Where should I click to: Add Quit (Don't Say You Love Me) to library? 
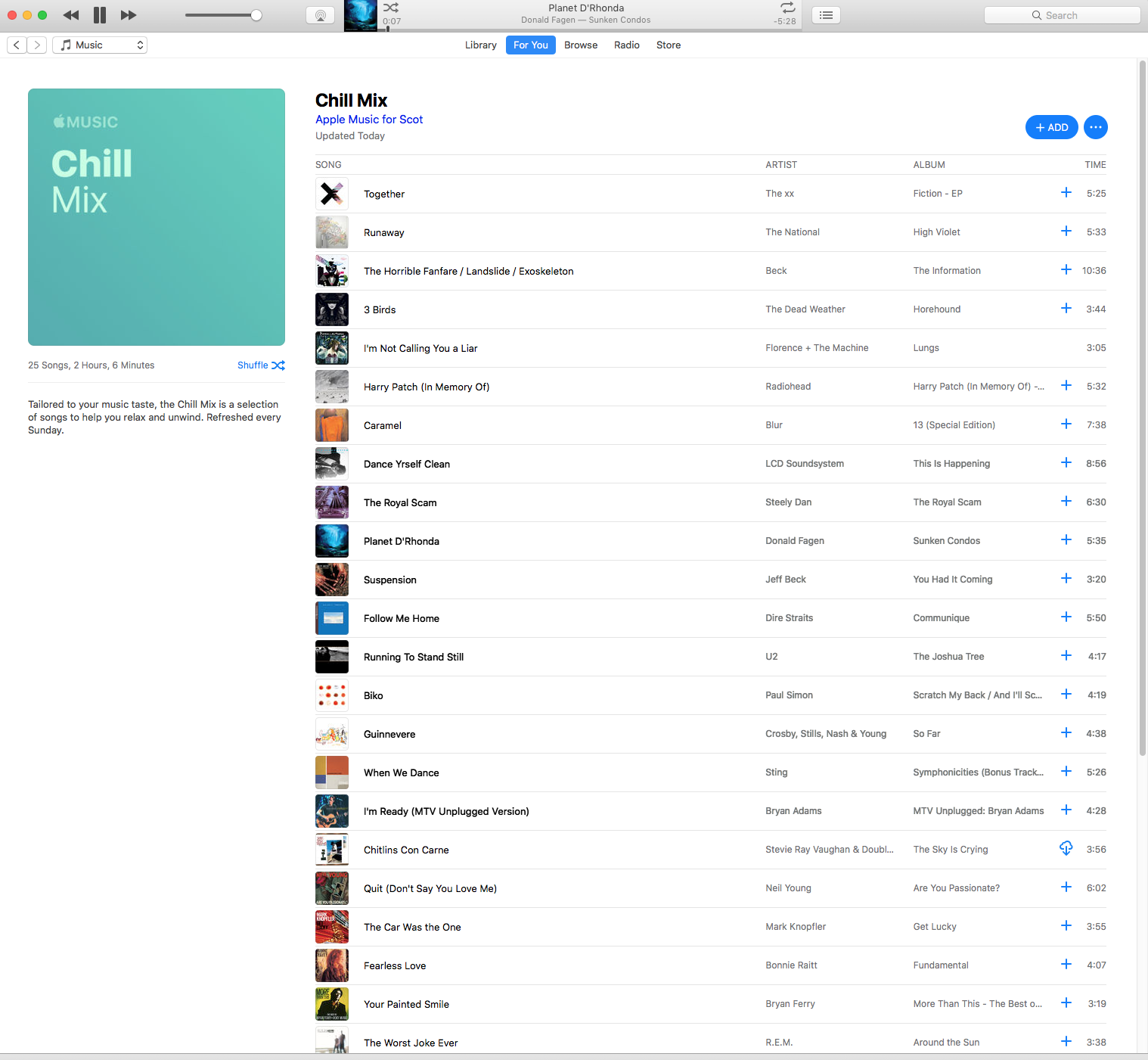click(1066, 887)
